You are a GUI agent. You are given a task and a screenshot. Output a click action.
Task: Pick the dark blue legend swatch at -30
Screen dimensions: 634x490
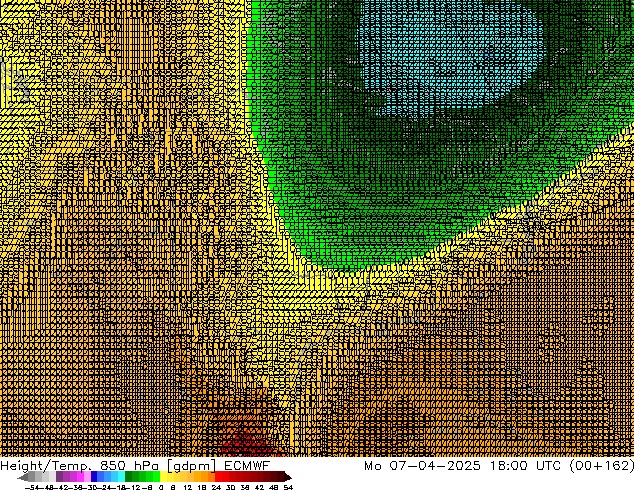[94, 477]
